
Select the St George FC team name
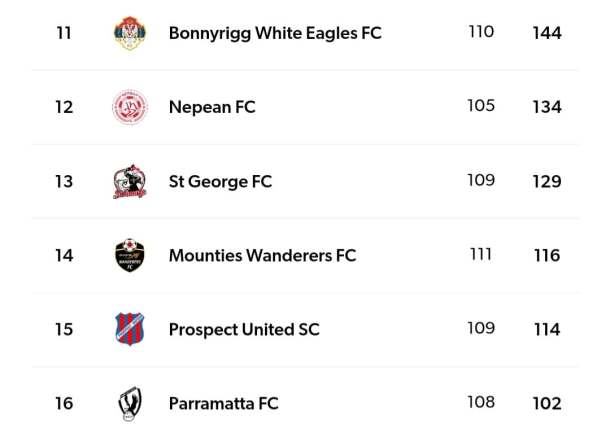[220, 181]
